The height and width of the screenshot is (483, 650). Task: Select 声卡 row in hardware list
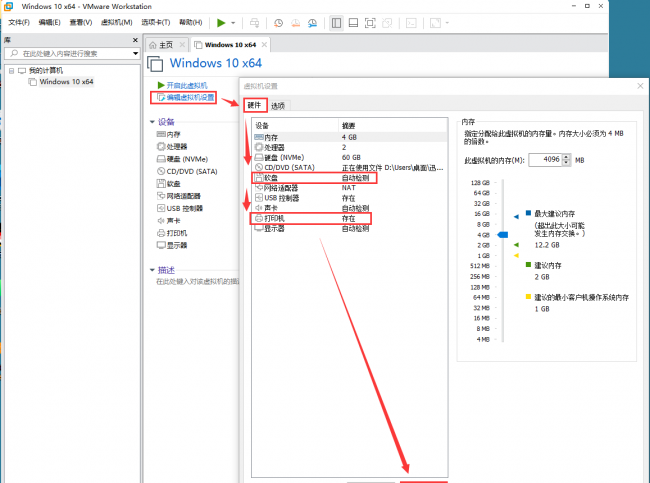tap(350, 208)
